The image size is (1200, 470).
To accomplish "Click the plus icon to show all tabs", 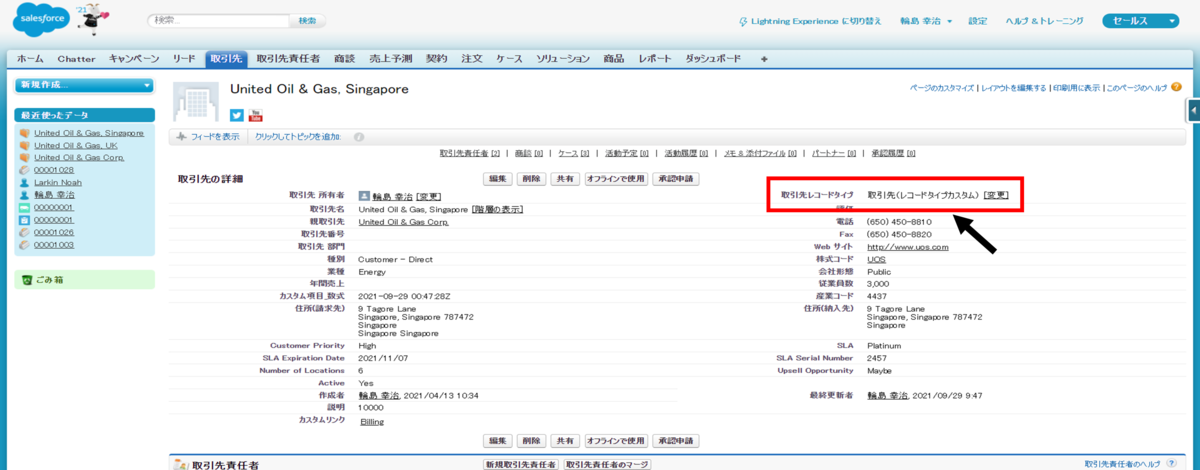I will pos(764,59).
